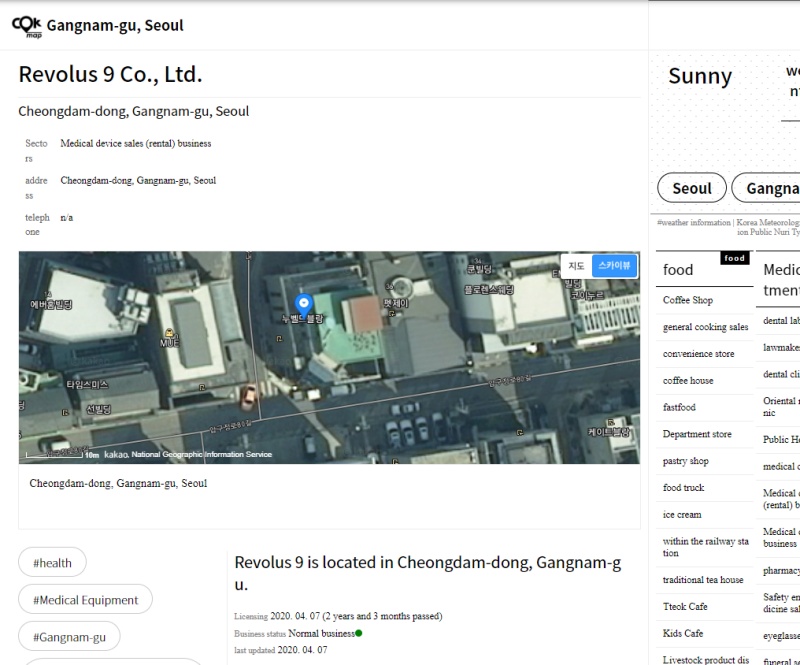The width and height of the screenshot is (800, 665).
Task: Open the Department store category
Action: (697, 435)
